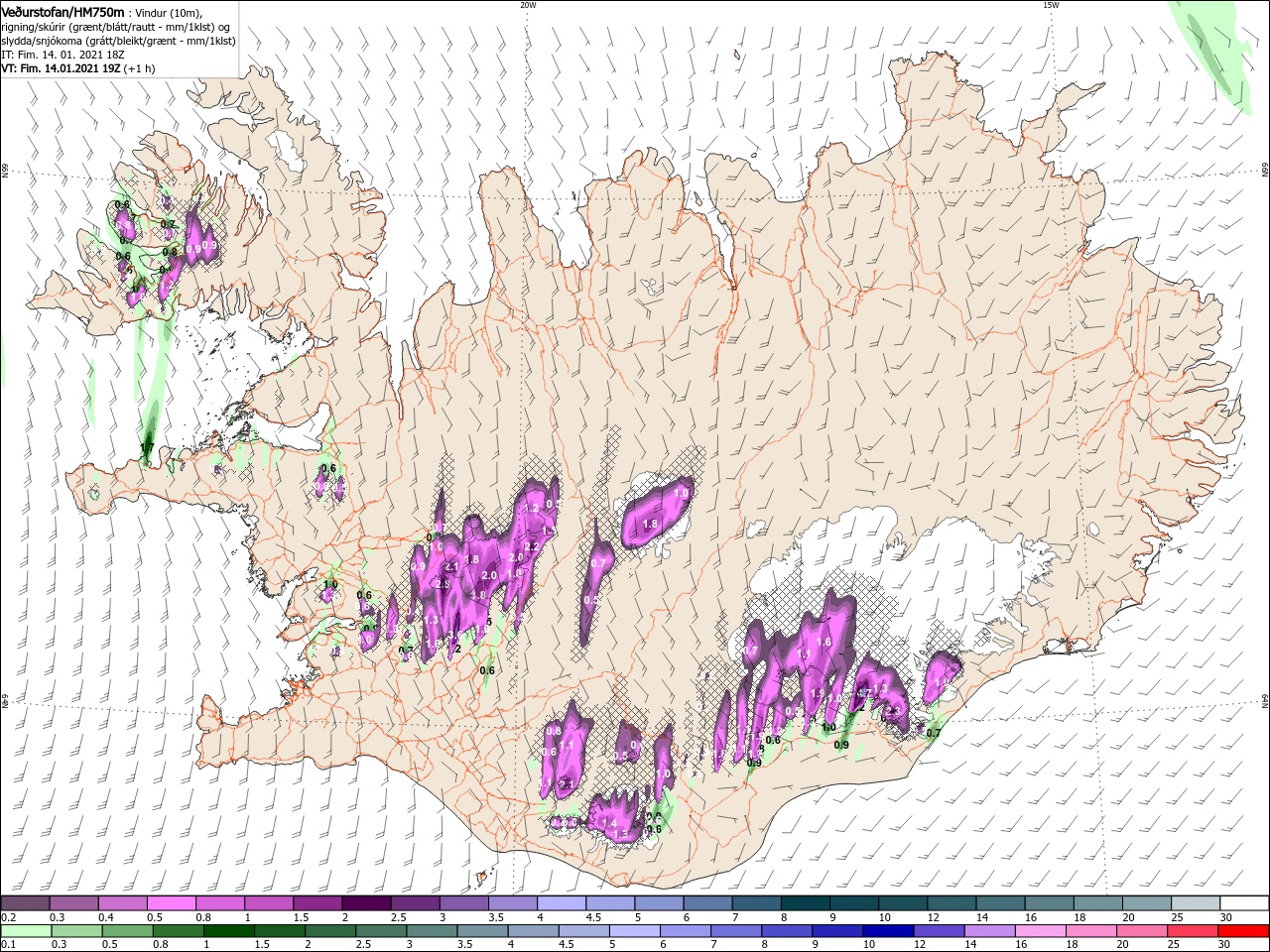The width and height of the screenshot is (1270, 952).
Task: Pick the dark purple snow swatch labelled 2
Action: 366,903
